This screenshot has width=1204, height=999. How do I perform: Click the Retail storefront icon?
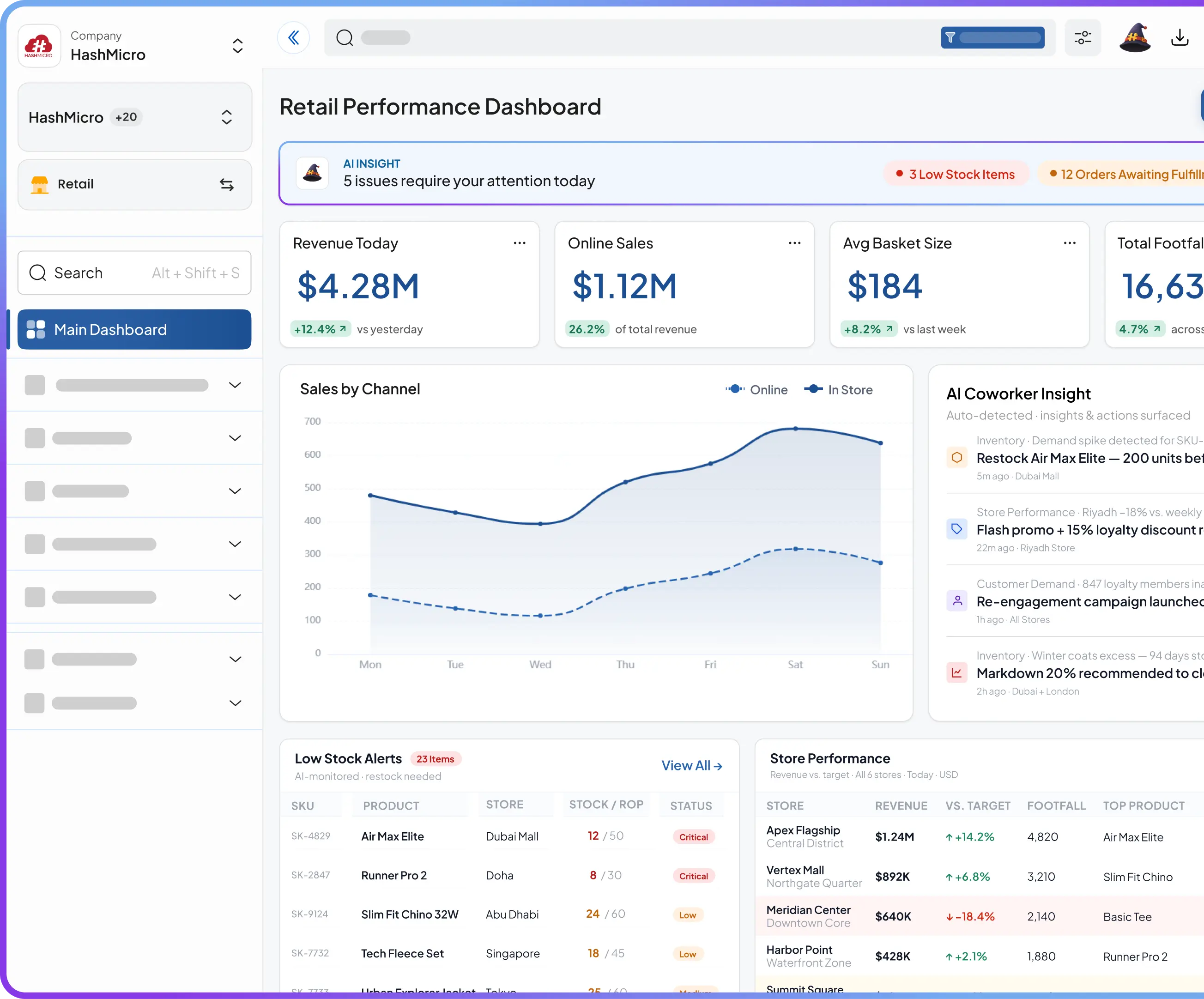(x=40, y=185)
